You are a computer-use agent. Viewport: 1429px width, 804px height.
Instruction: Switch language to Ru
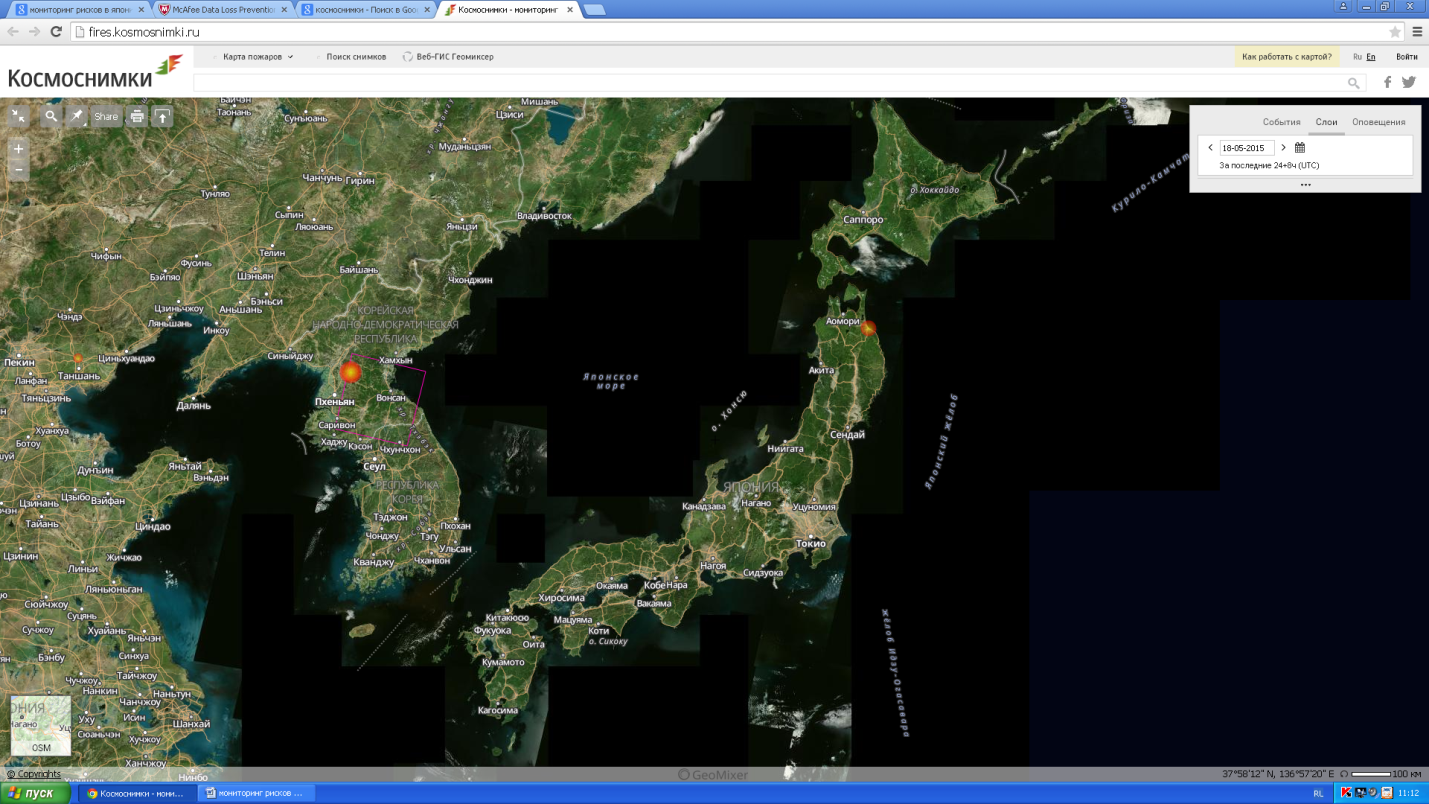pos(1357,57)
